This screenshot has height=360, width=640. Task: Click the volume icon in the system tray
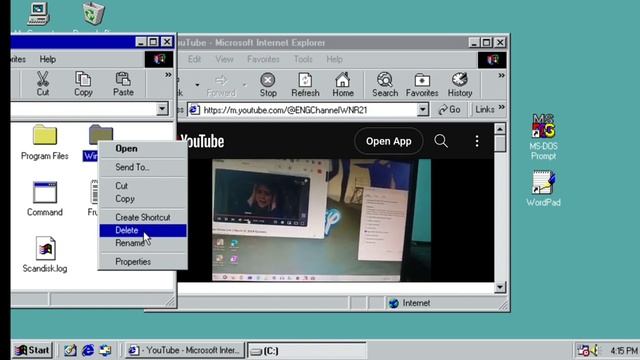[x=594, y=350]
